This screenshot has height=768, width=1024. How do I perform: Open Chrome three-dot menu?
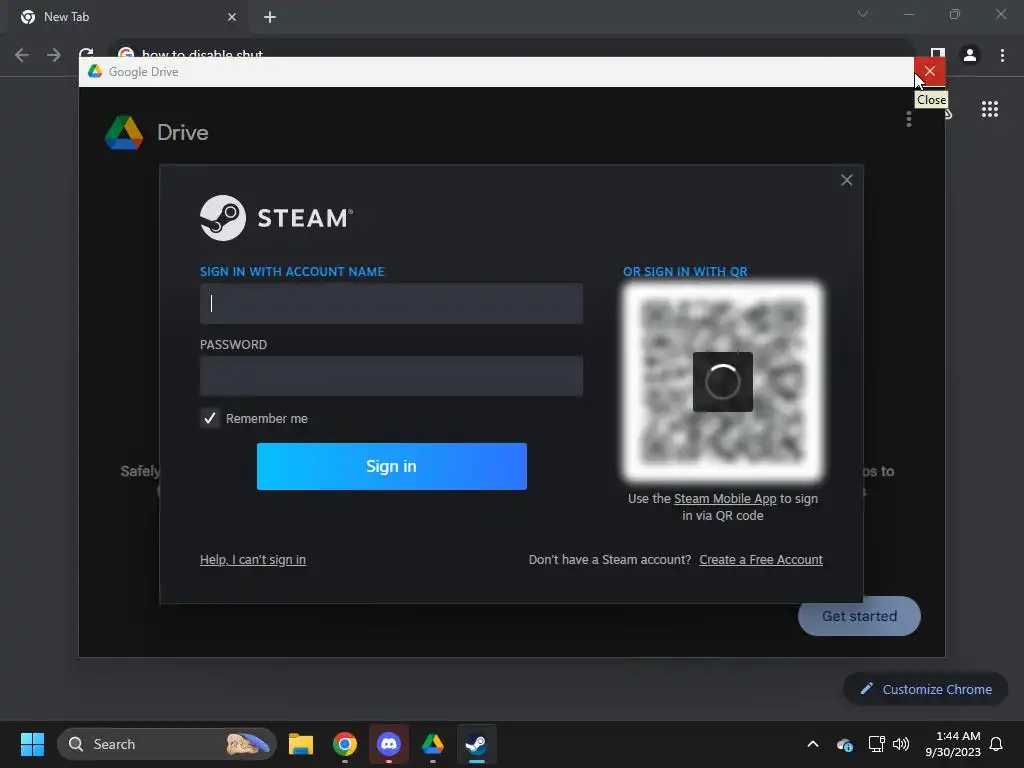pos(1002,55)
